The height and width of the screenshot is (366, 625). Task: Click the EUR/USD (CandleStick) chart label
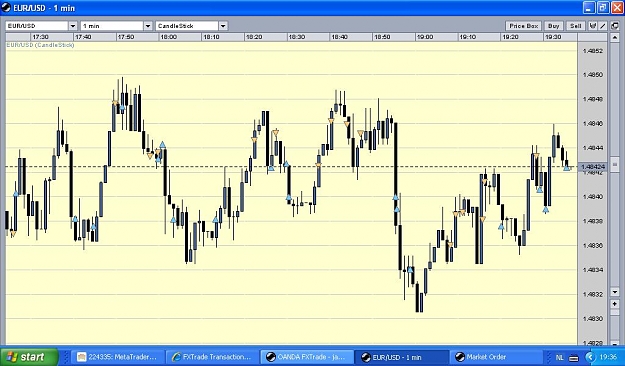(41, 45)
